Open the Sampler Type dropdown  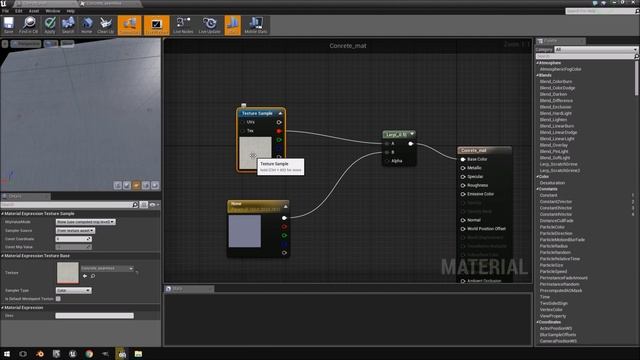pos(73,290)
